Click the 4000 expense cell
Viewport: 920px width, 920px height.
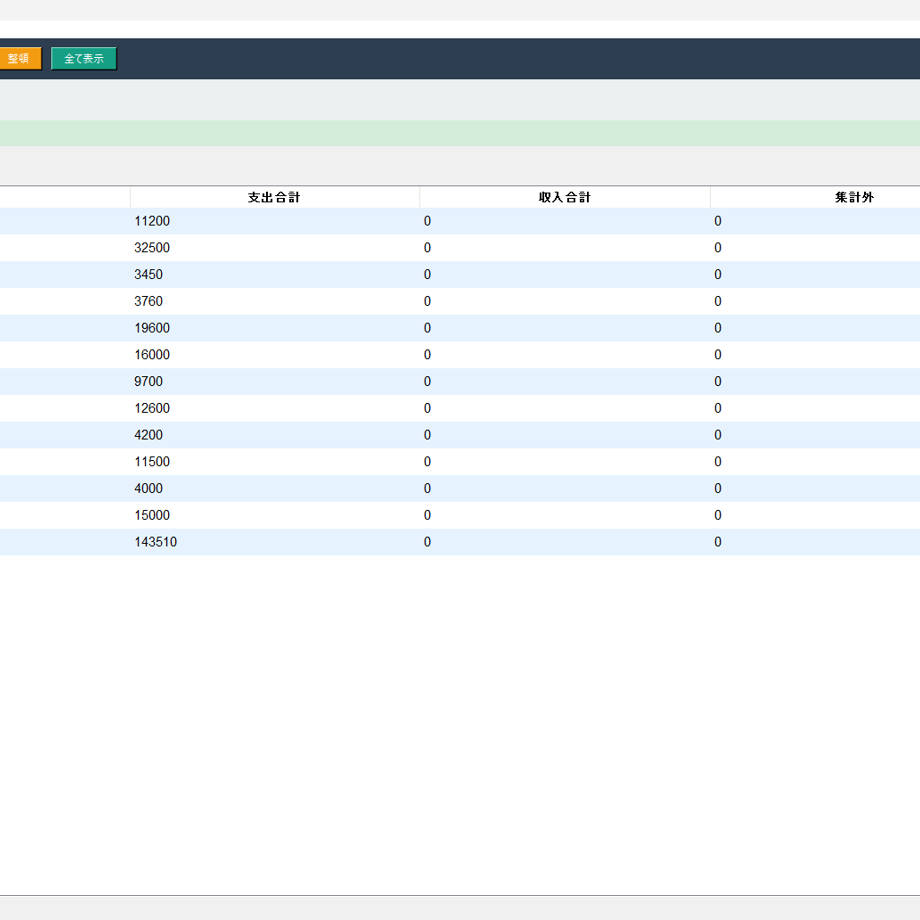(x=275, y=489)
